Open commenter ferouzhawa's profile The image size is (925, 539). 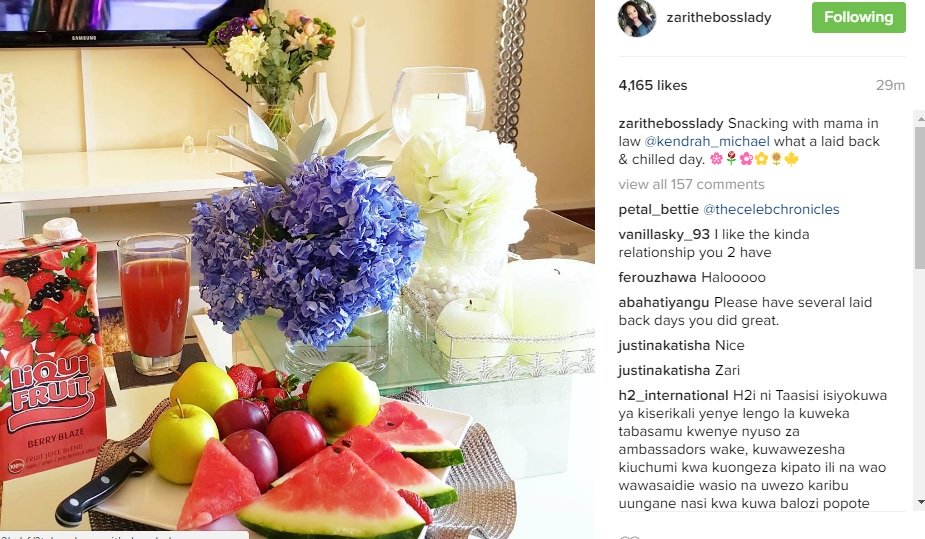click(657, 277)
